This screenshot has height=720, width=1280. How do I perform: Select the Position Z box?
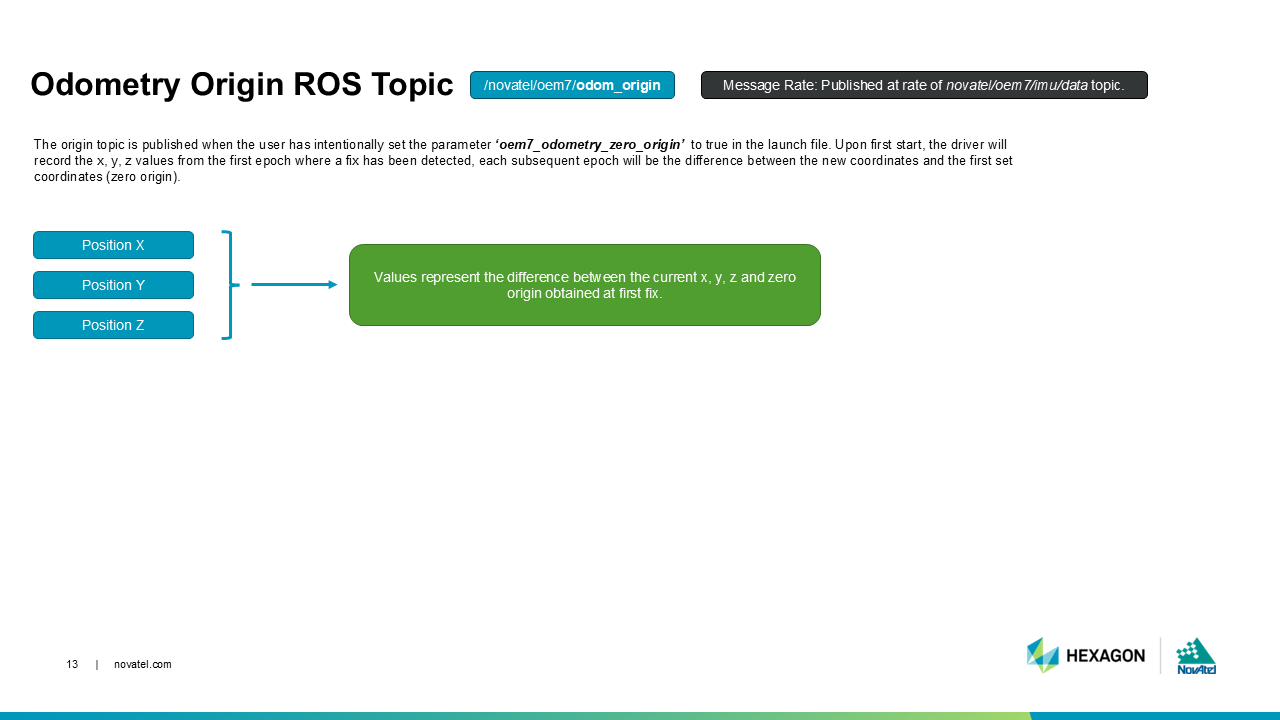coord(113,325)
